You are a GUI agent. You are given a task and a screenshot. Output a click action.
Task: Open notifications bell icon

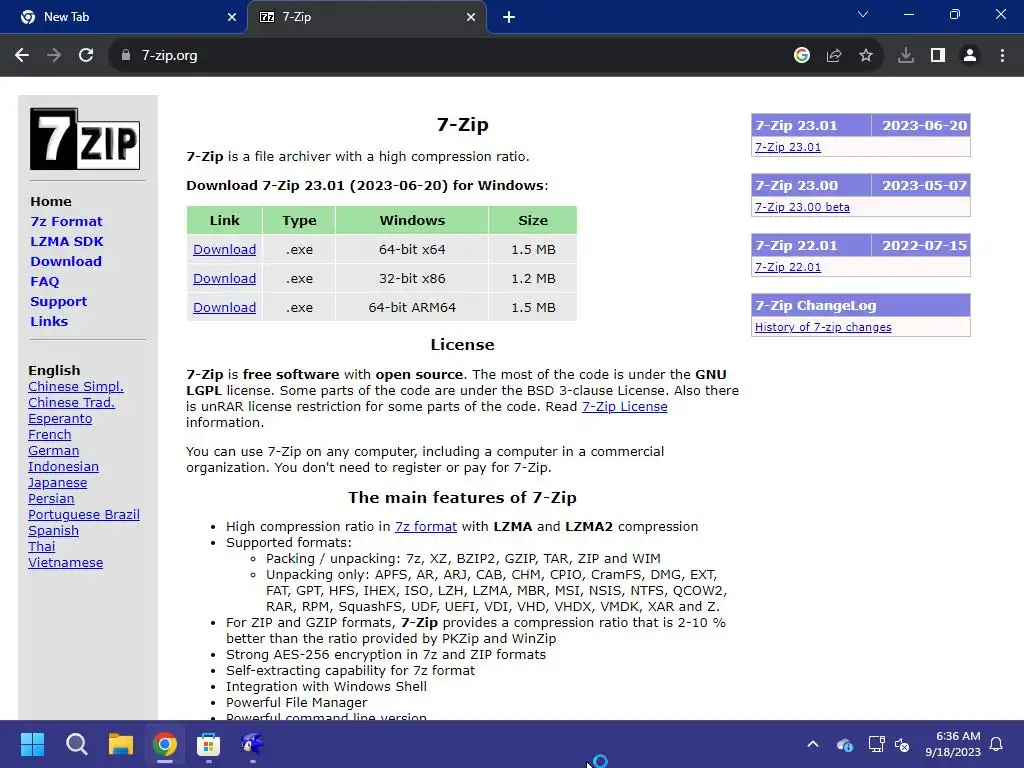[996, 744]
